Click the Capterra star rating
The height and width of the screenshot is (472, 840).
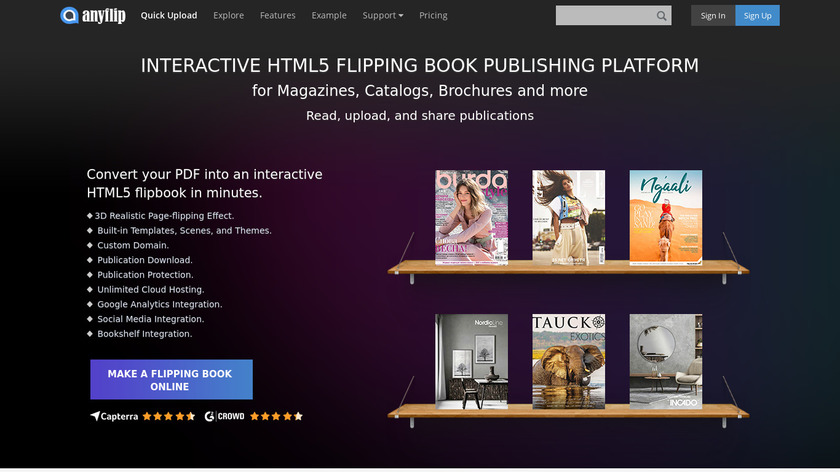click(169, 416)
